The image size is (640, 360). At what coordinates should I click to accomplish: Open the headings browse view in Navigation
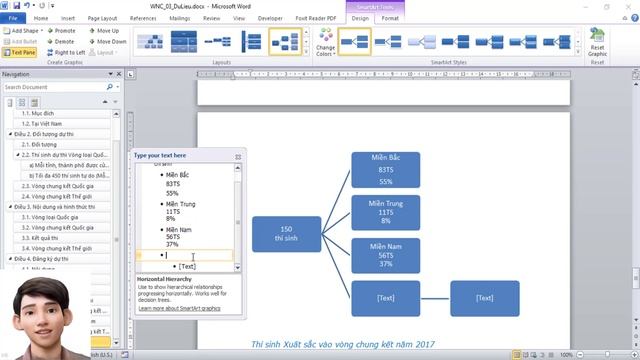tap(10, 102)
